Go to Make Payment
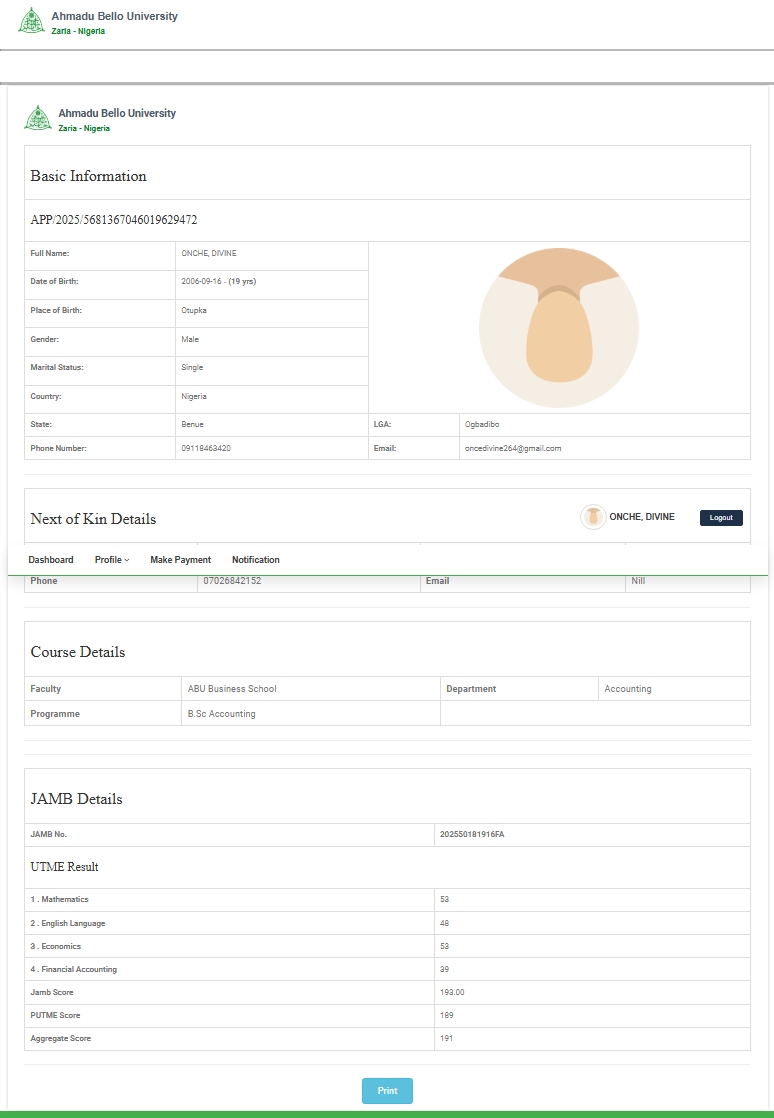This screenshot has height=1118, width=774. (180, 560)
